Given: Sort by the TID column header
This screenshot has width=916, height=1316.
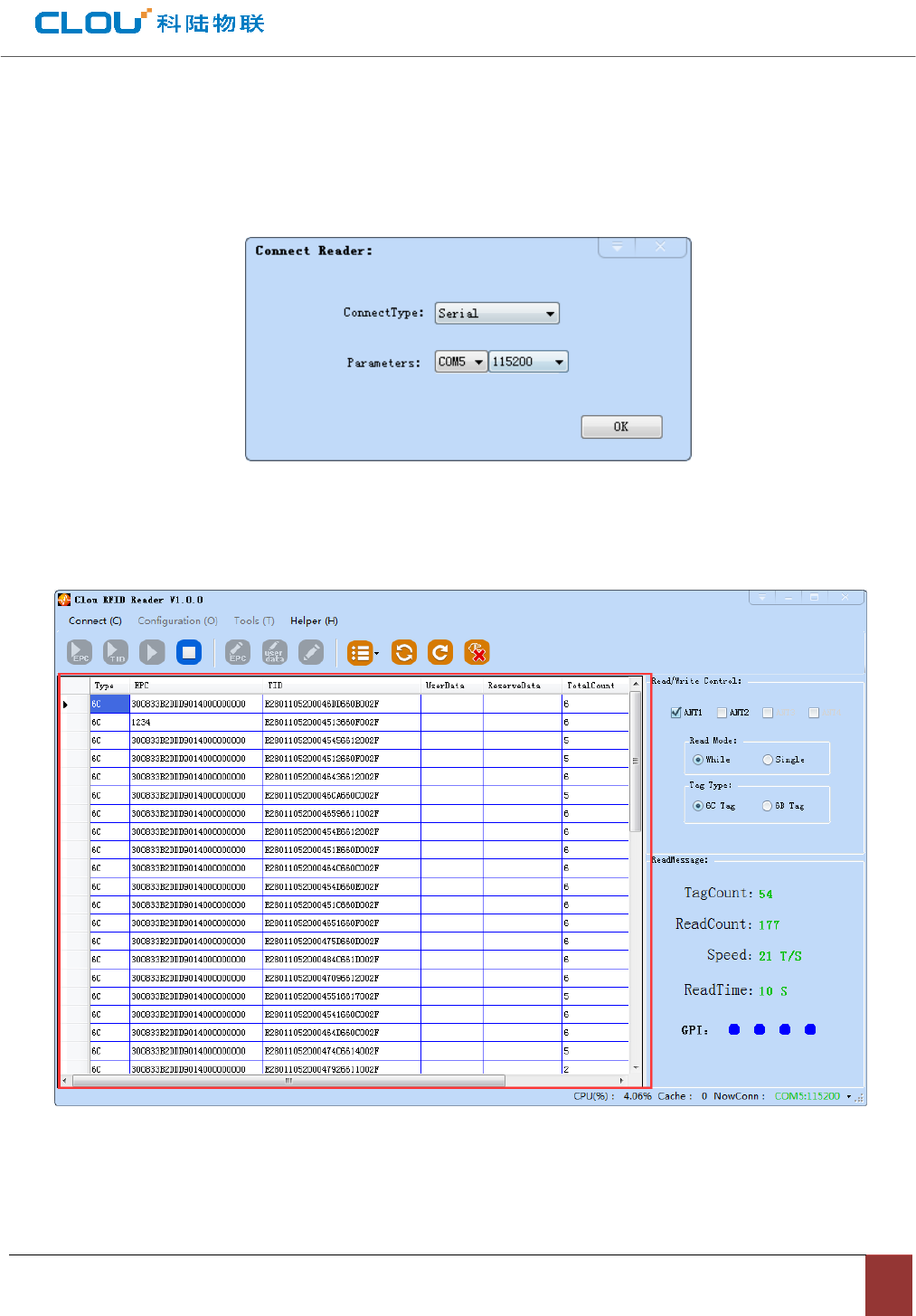Looking at the screenshot, I should 342,686.
